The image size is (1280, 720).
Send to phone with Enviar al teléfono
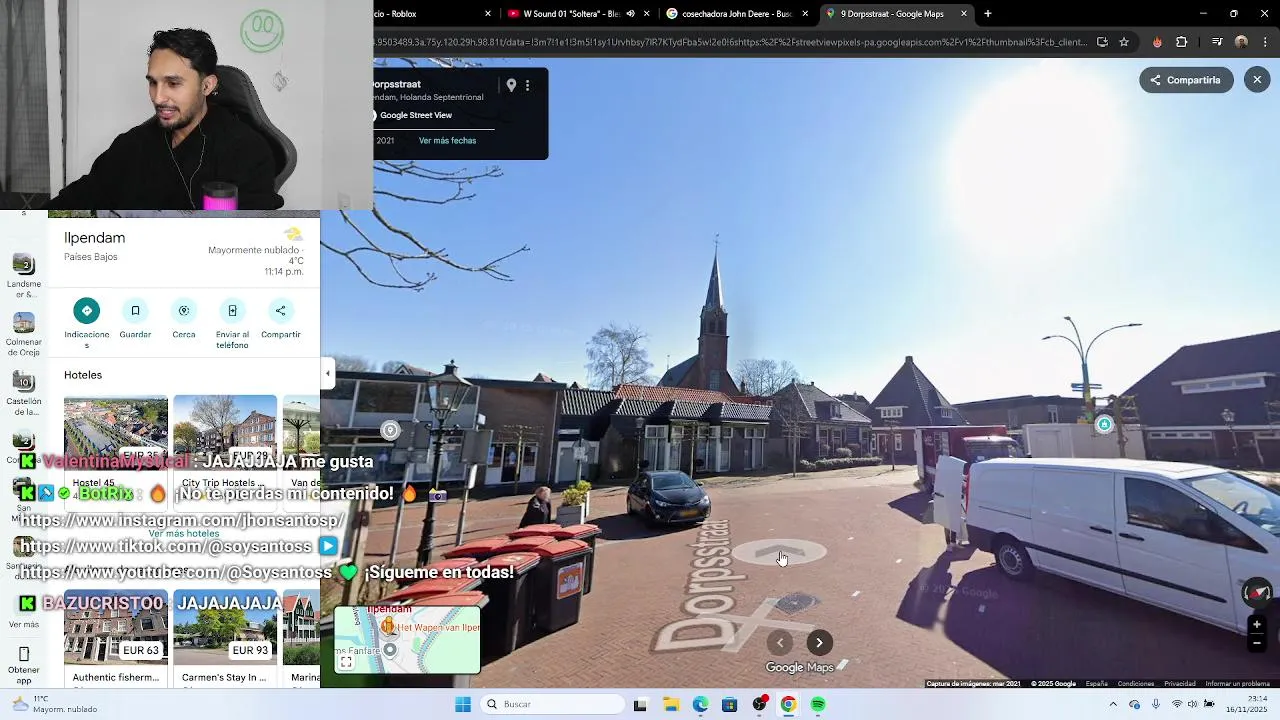(x=232, y=311)
